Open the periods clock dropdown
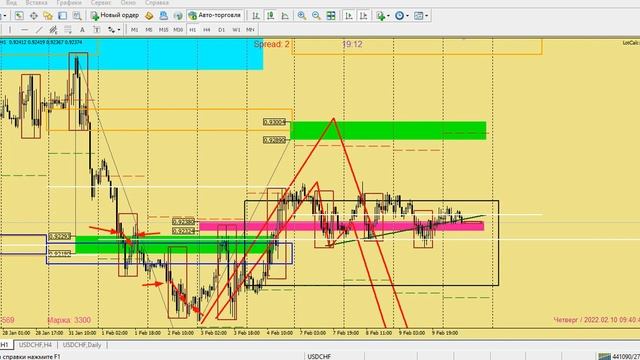 click(402, 16)
